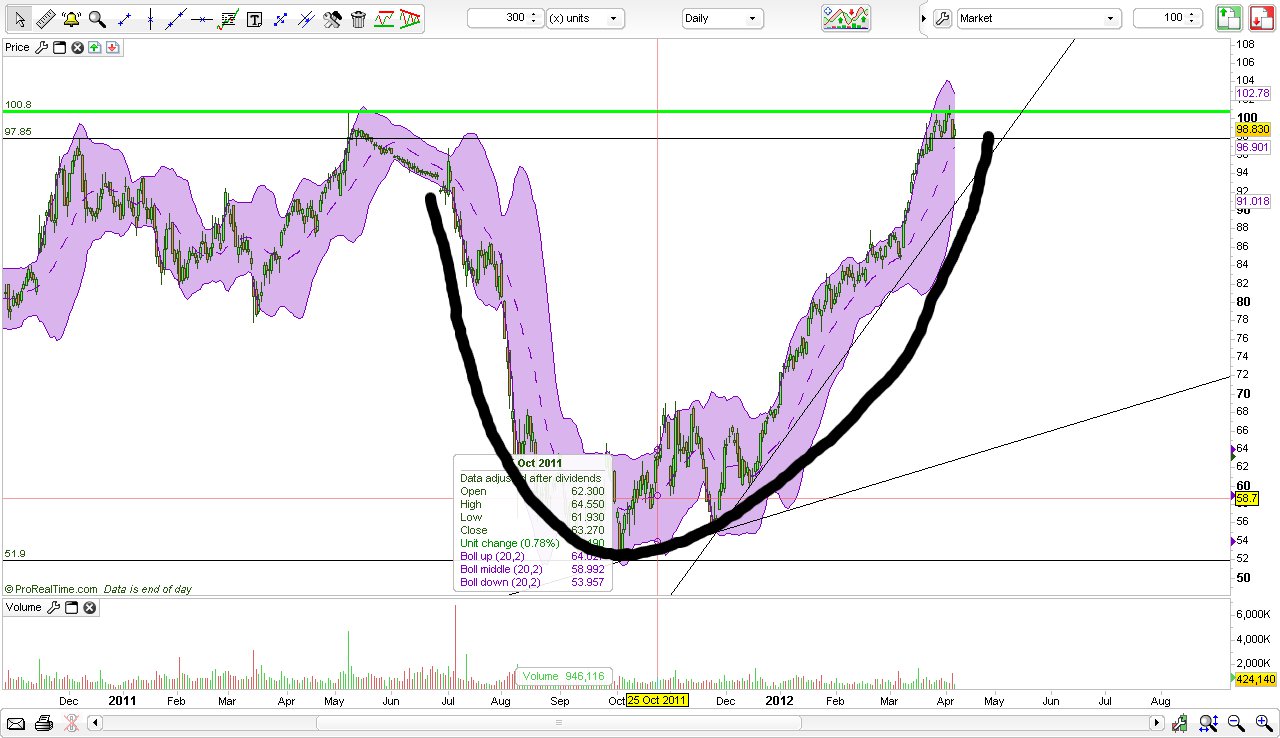
Task: Select the cursor/pointer tool
Action: (19, 18)
